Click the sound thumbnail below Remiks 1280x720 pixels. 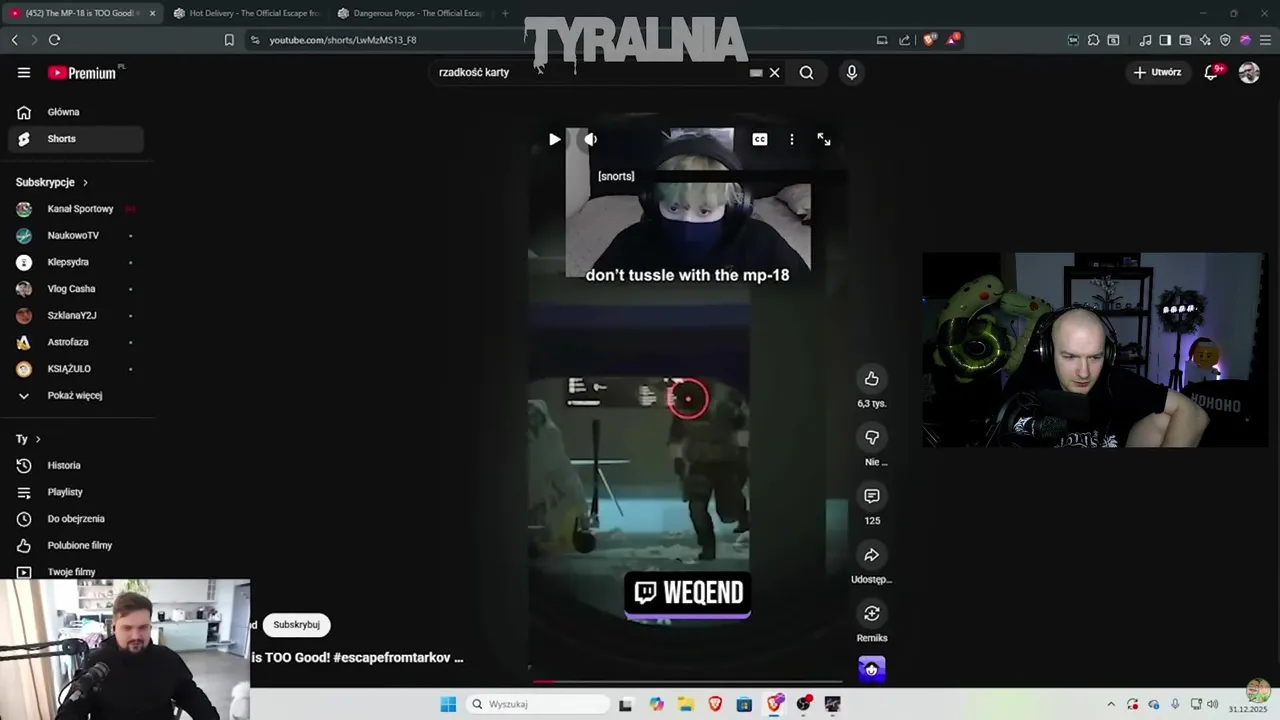coord(872,669)
